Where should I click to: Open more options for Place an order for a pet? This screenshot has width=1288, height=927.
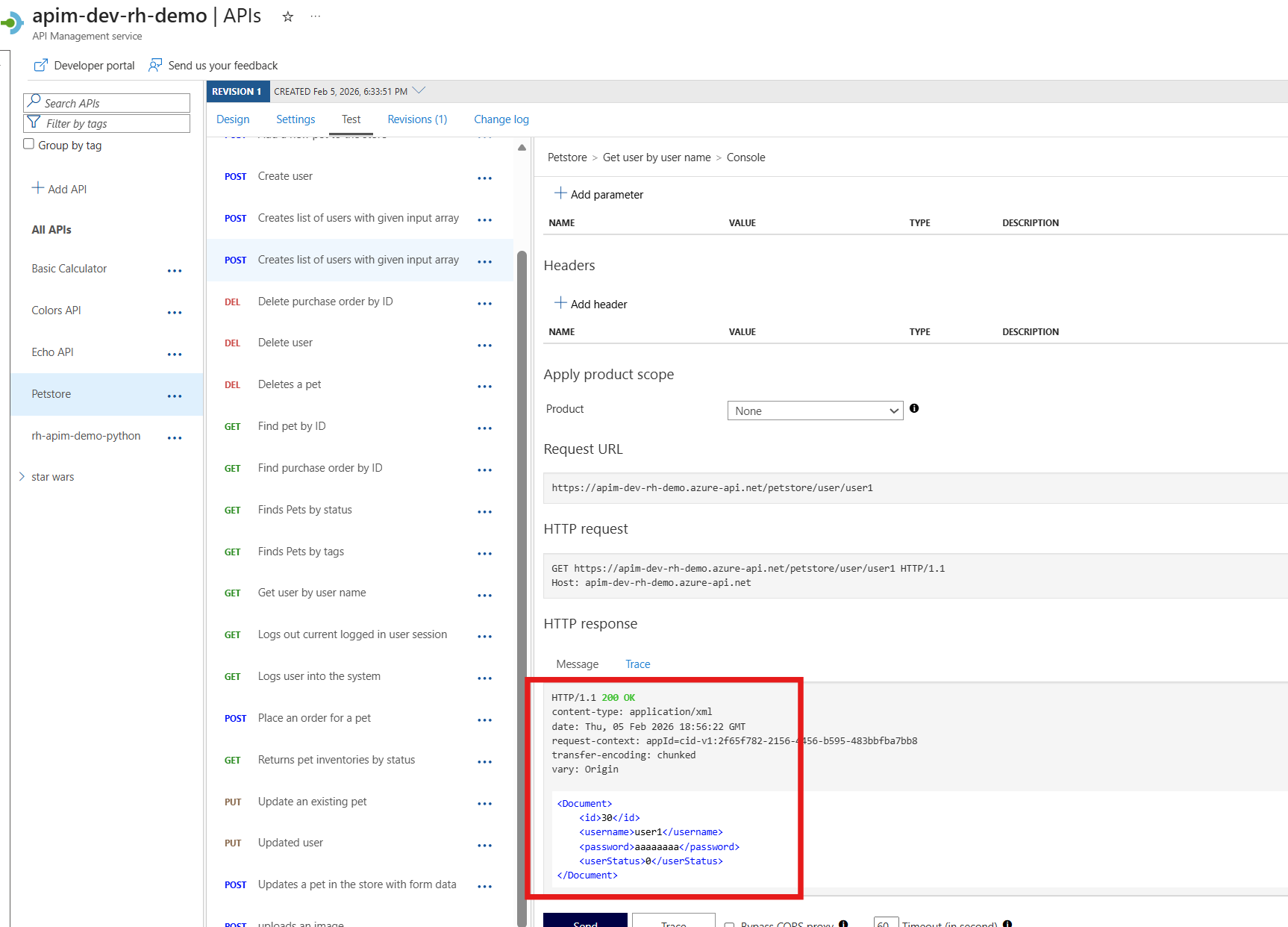coord(485,720)
